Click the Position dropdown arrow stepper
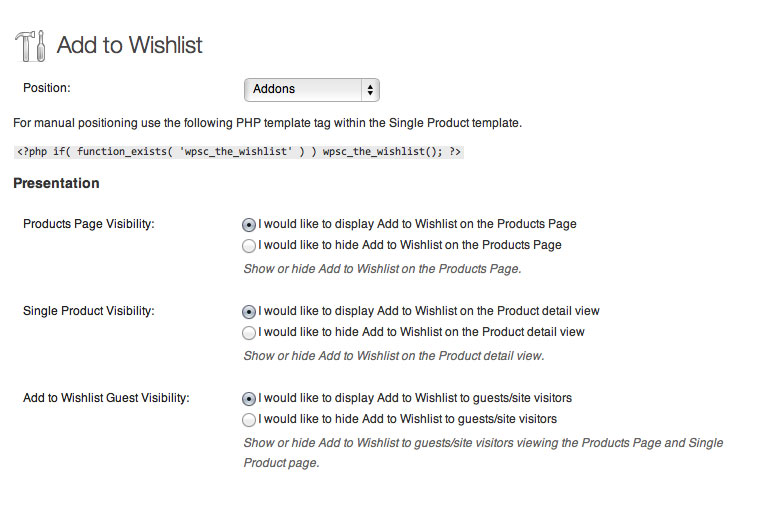This screenshot has height=505, width=766. [x=370, y=90]
